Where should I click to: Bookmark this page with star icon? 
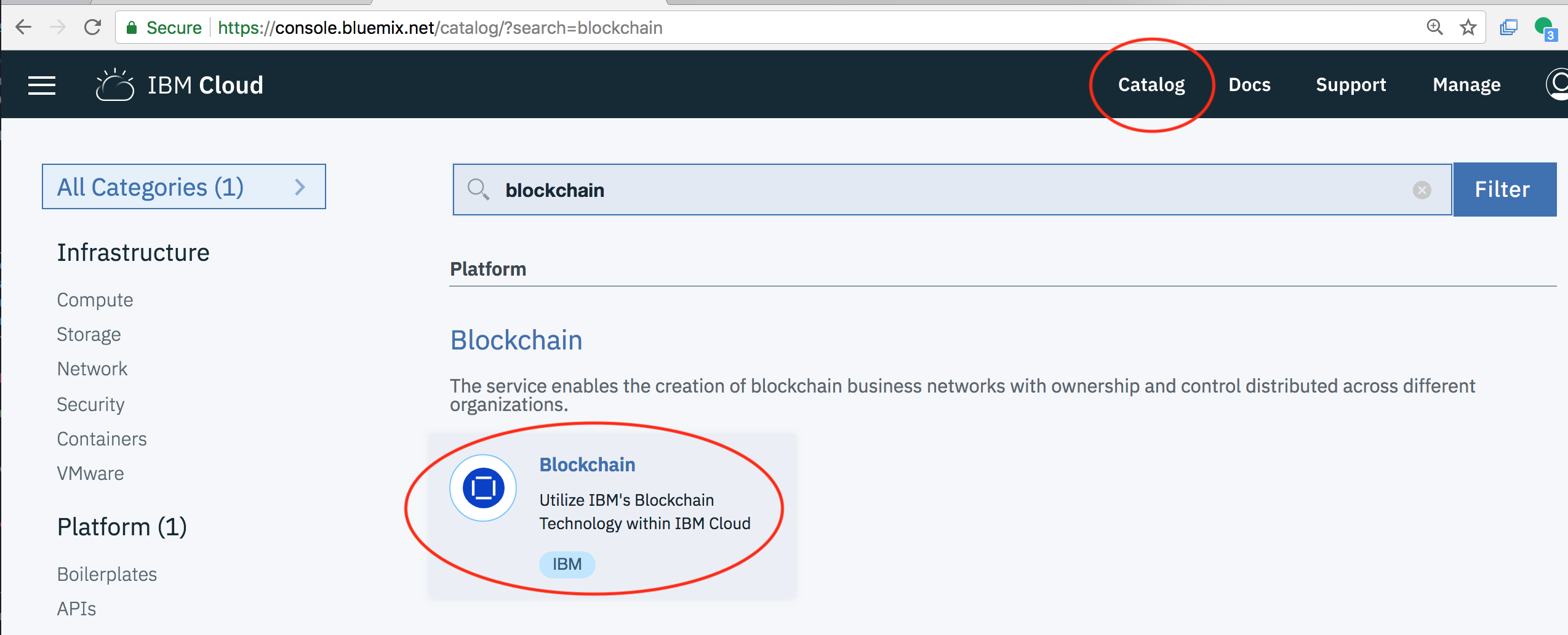coord(1468,27)
